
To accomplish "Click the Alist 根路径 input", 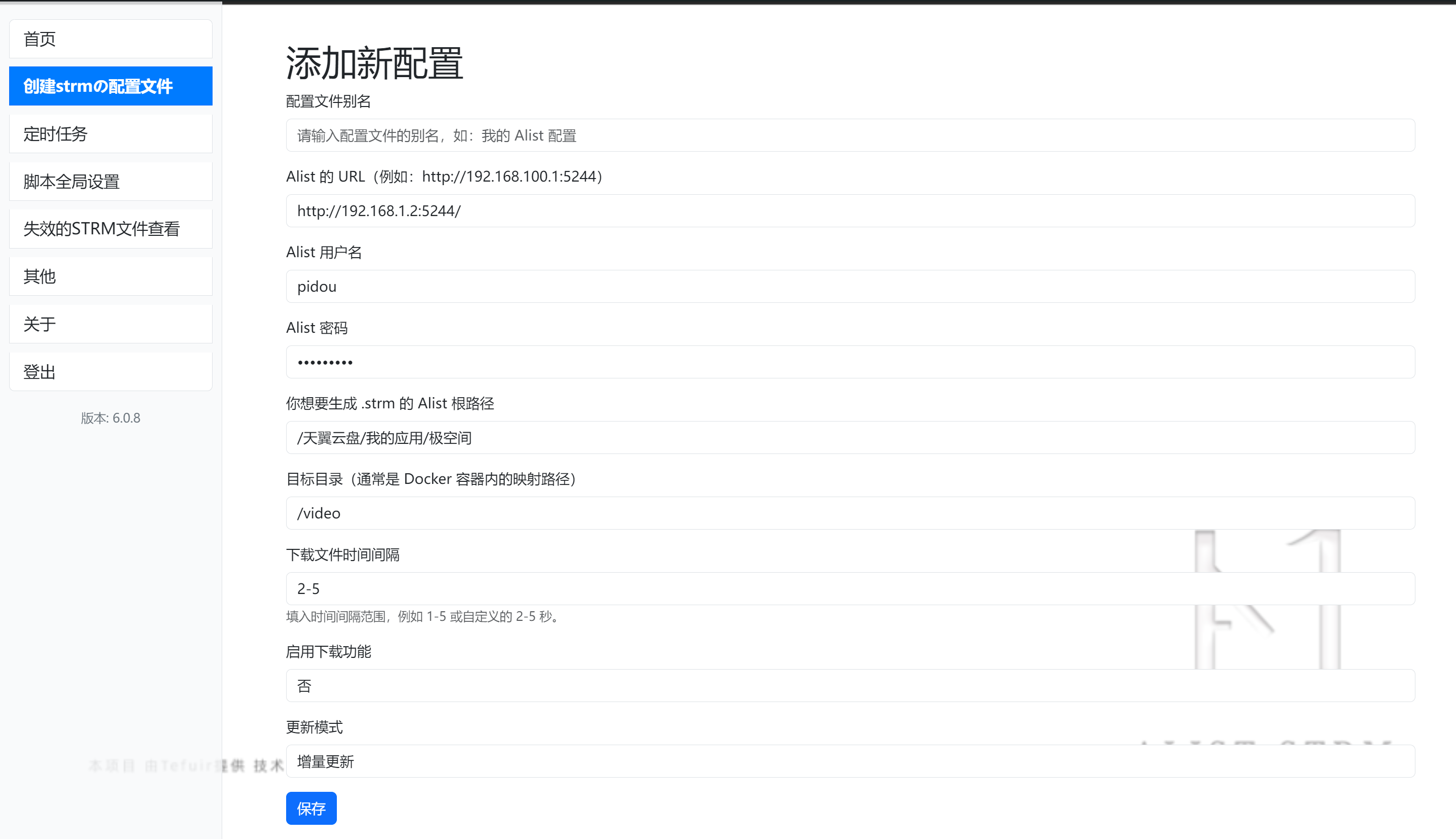I will [850, 438].
